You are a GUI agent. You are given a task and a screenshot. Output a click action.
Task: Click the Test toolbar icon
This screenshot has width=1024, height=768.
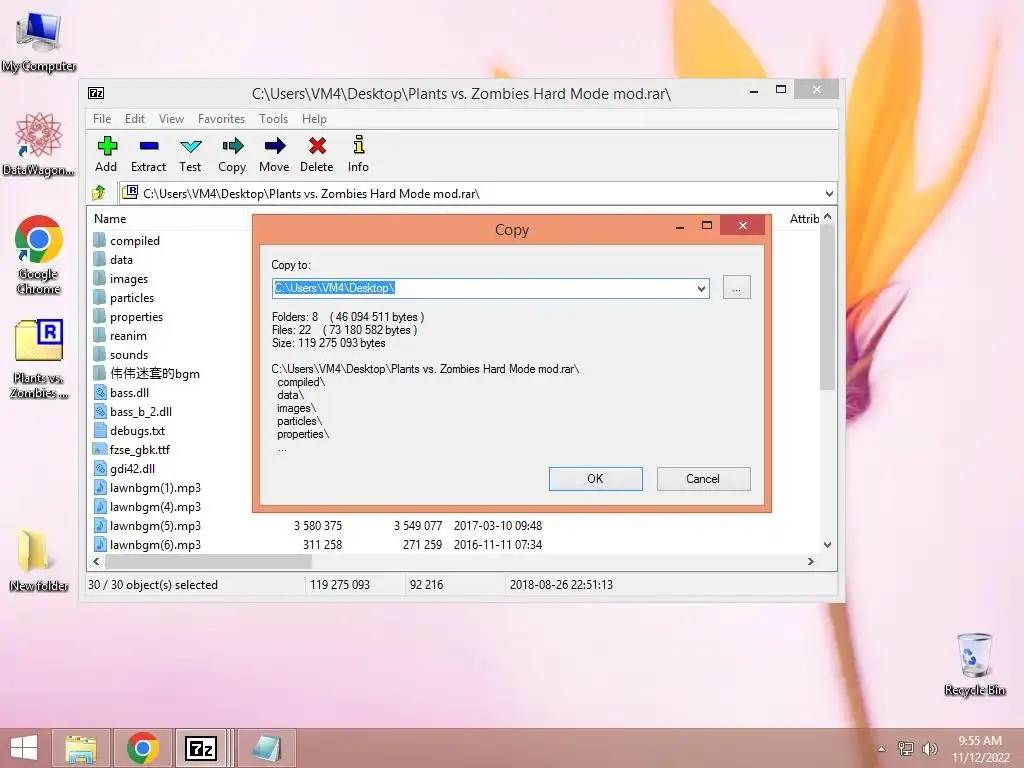[x=190, y=154]
